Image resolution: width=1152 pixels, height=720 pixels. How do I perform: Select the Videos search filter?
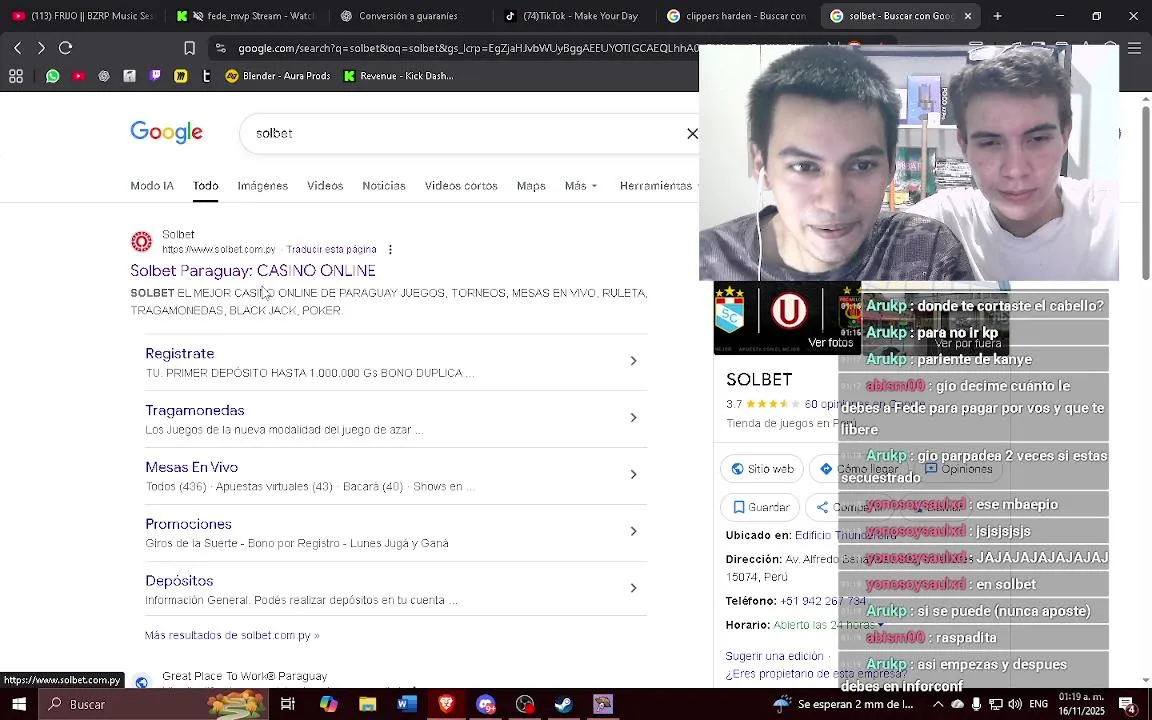325,186
